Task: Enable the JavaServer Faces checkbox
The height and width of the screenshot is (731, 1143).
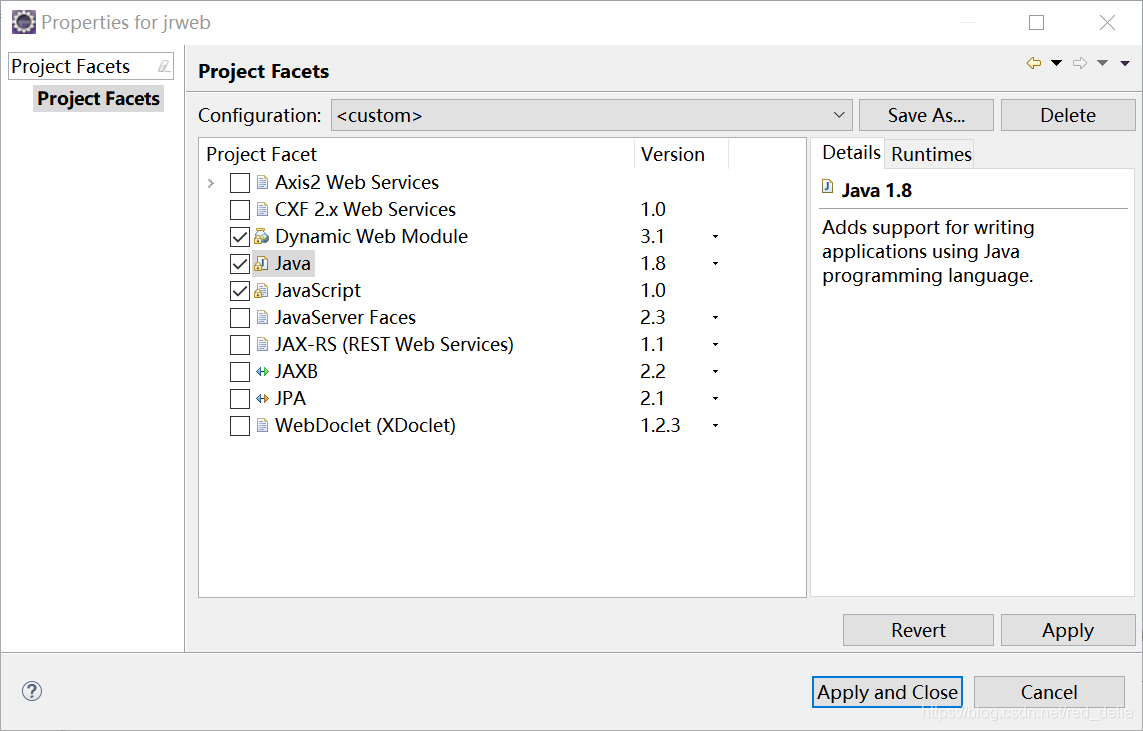Action: (x=240, y=318)
